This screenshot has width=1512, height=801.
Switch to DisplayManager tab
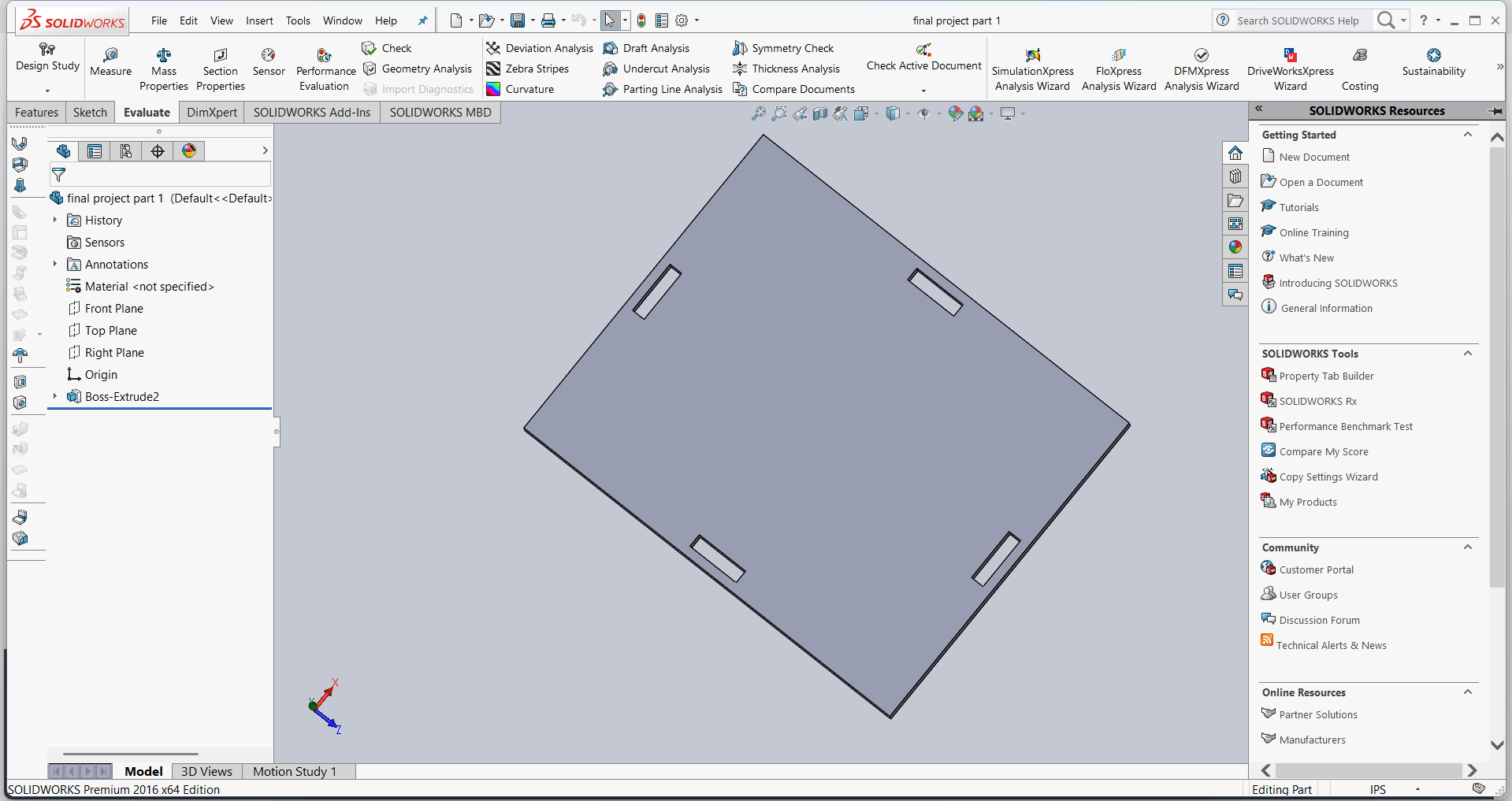tap(189, 151)
